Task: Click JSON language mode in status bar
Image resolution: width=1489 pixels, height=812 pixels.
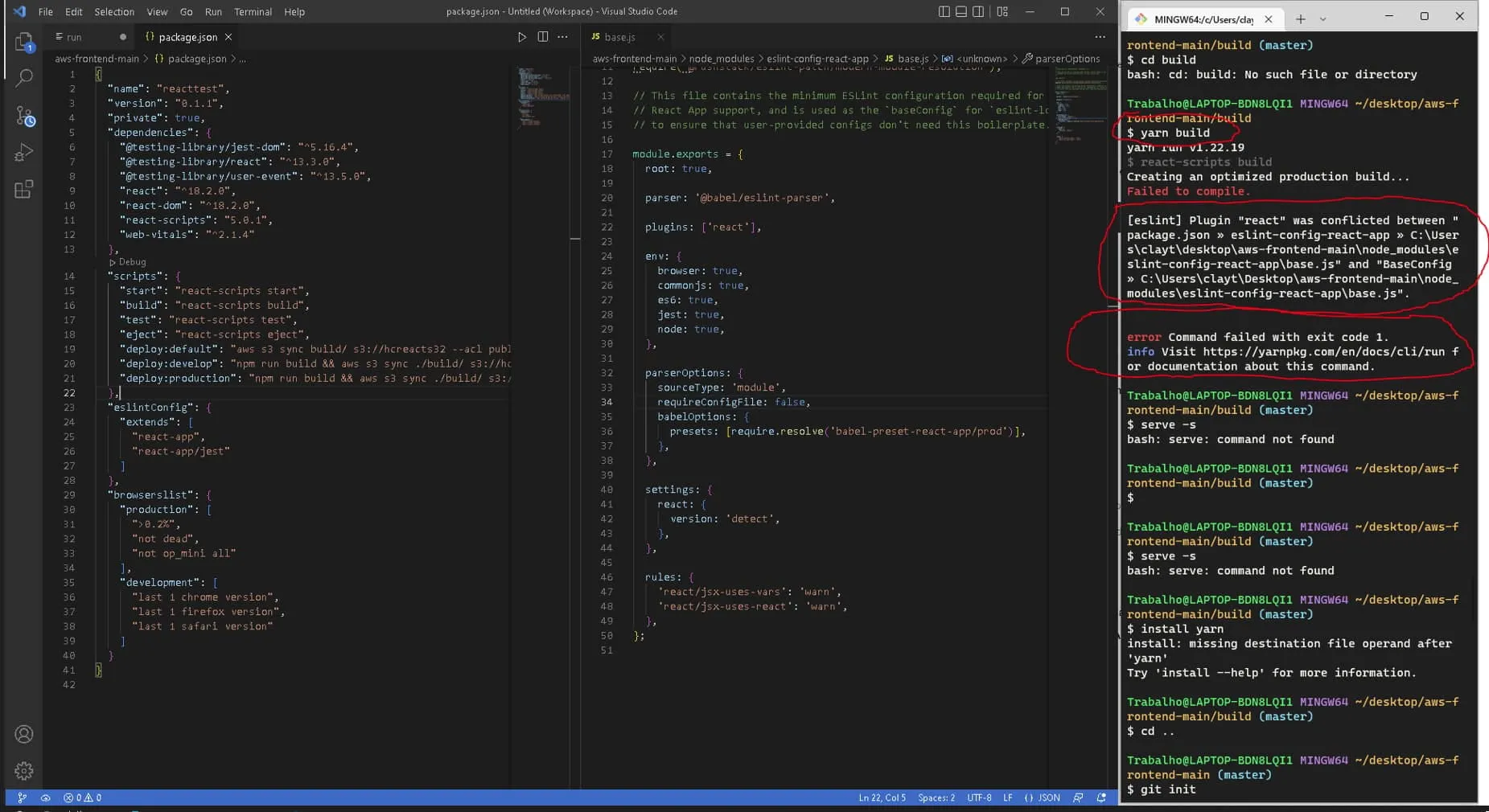Action: tap(1043, 798)
